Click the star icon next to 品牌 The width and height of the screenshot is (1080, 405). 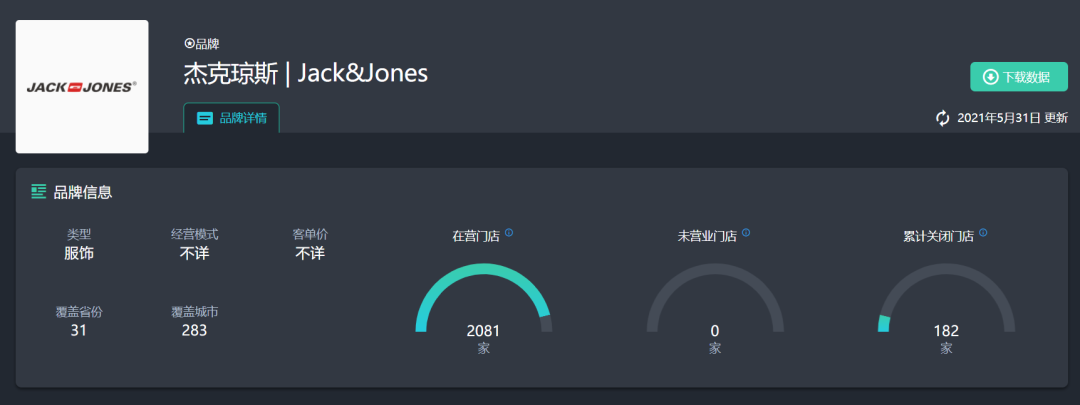pos(189,43)
